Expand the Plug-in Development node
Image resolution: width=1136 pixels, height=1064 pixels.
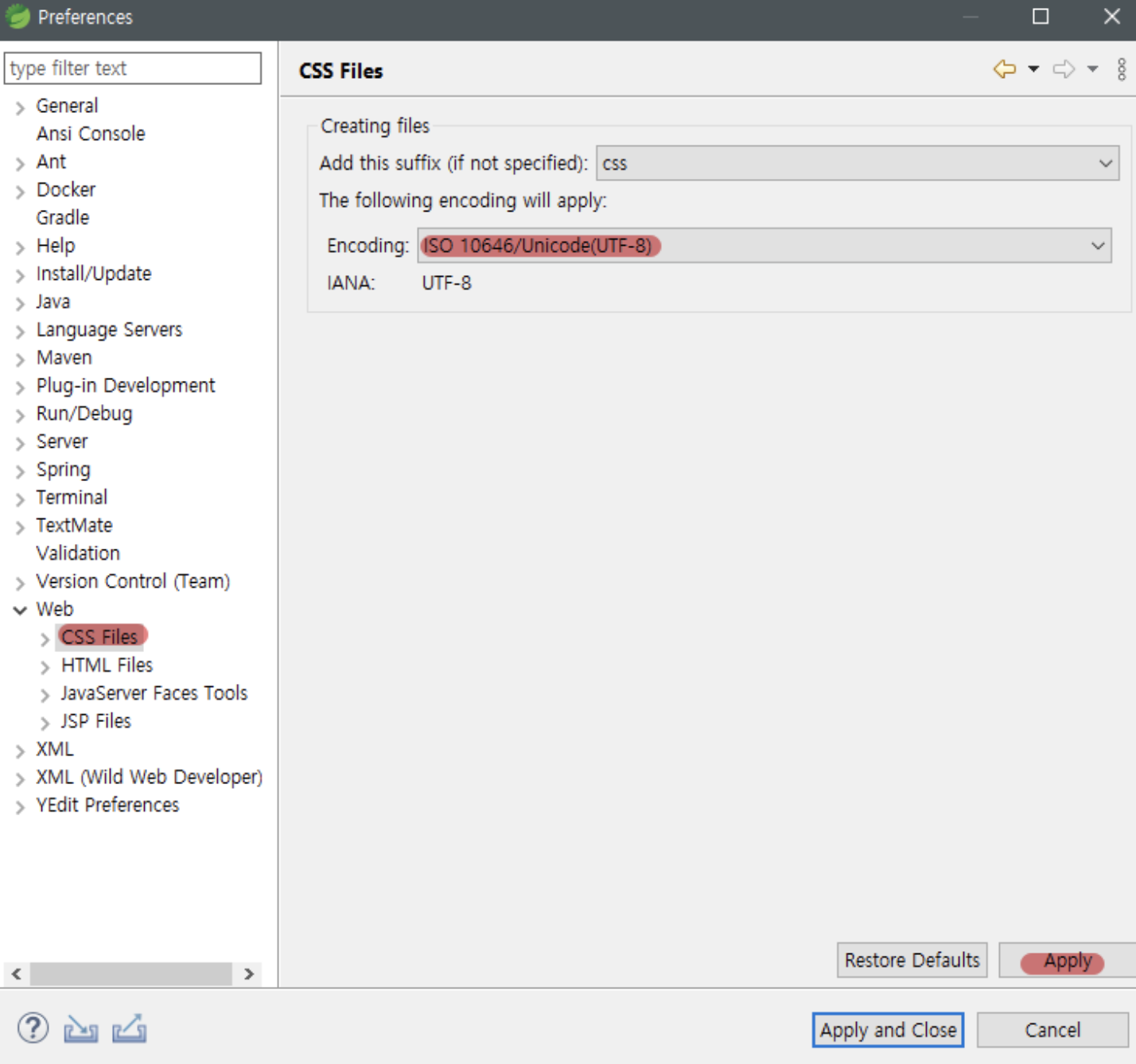20,387
